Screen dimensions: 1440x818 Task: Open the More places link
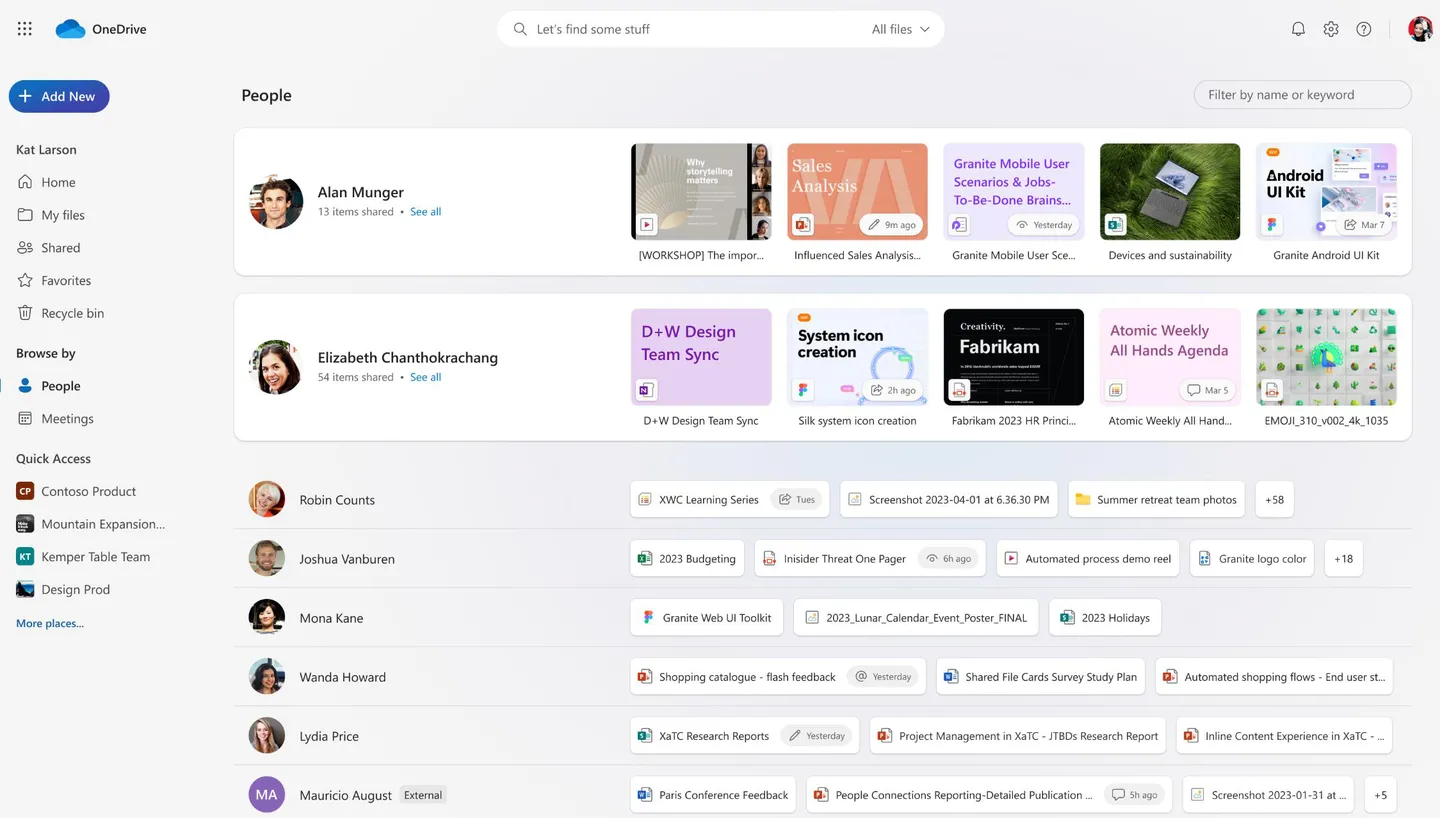[50, 623]
